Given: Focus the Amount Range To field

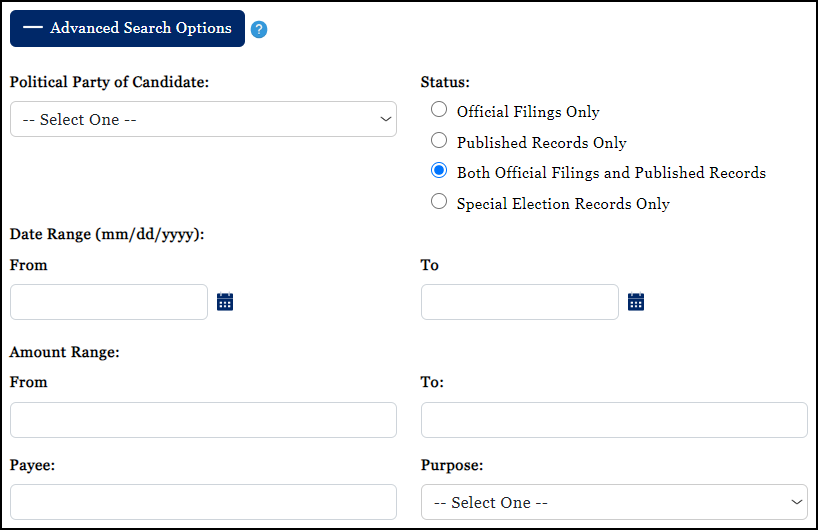Looking at the screenshot, I should tap(614, 420).
